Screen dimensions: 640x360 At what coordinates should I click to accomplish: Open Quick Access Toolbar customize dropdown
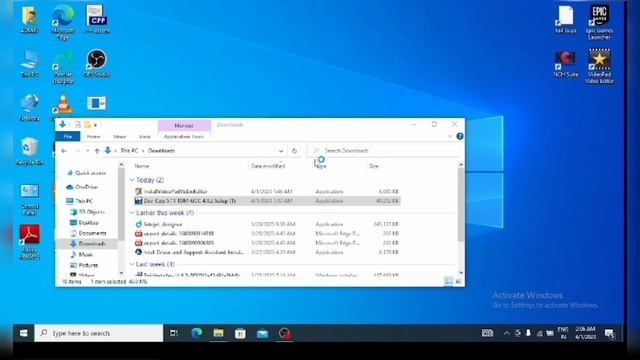click(96, 124)
